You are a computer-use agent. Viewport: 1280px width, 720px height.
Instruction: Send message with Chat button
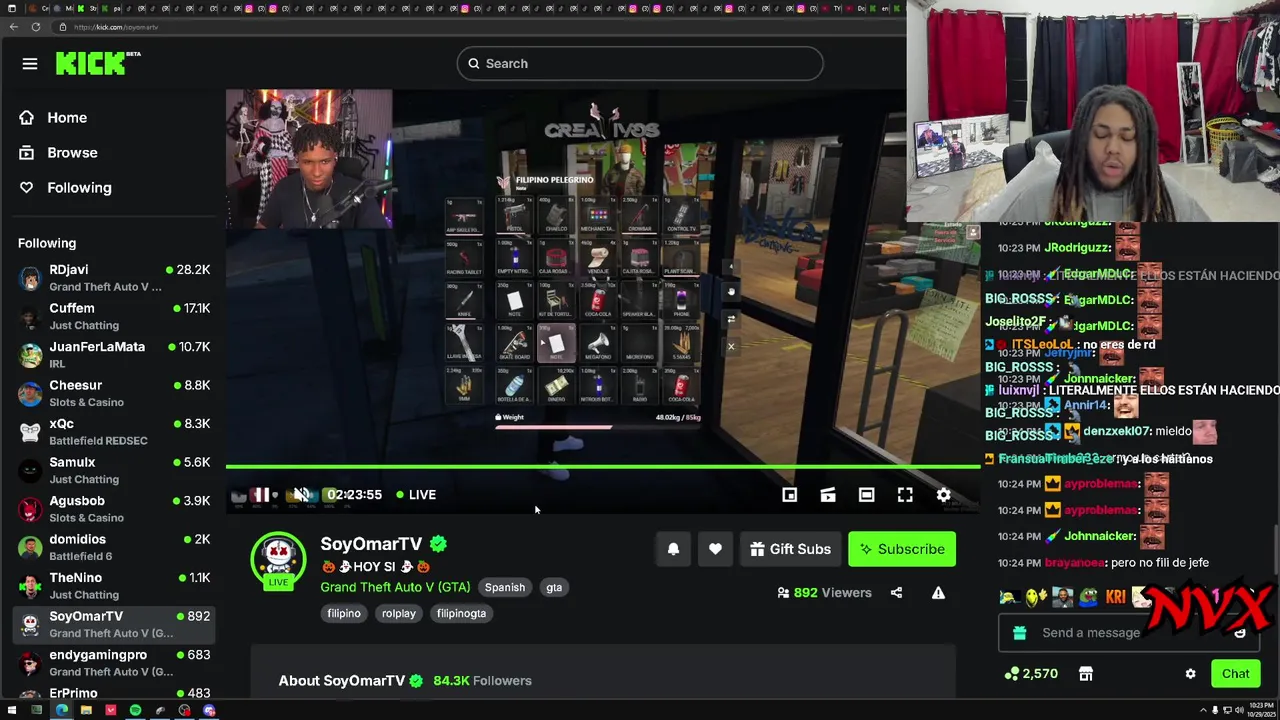pos(1235,674)
